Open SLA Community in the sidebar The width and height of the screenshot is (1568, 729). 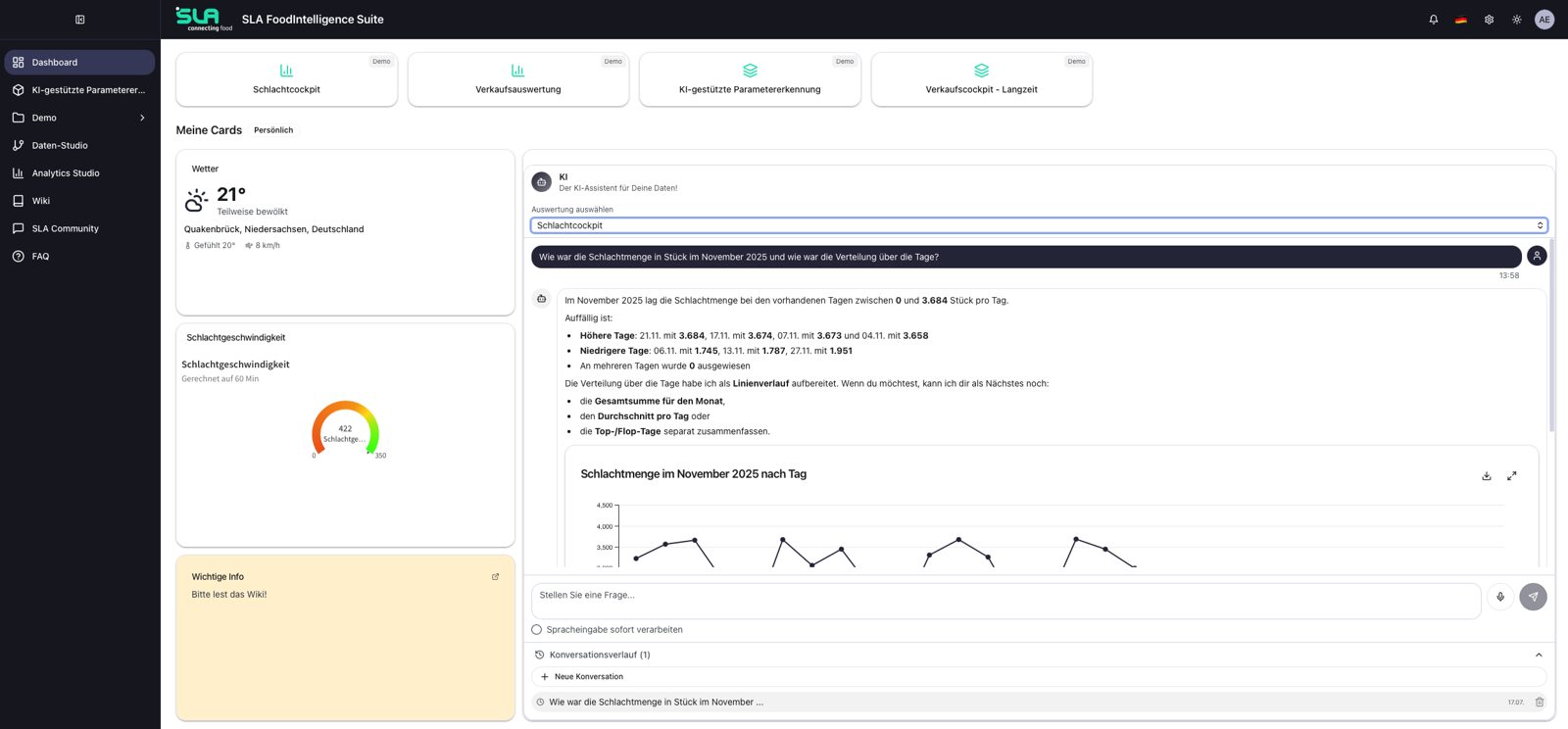point(79,228)
